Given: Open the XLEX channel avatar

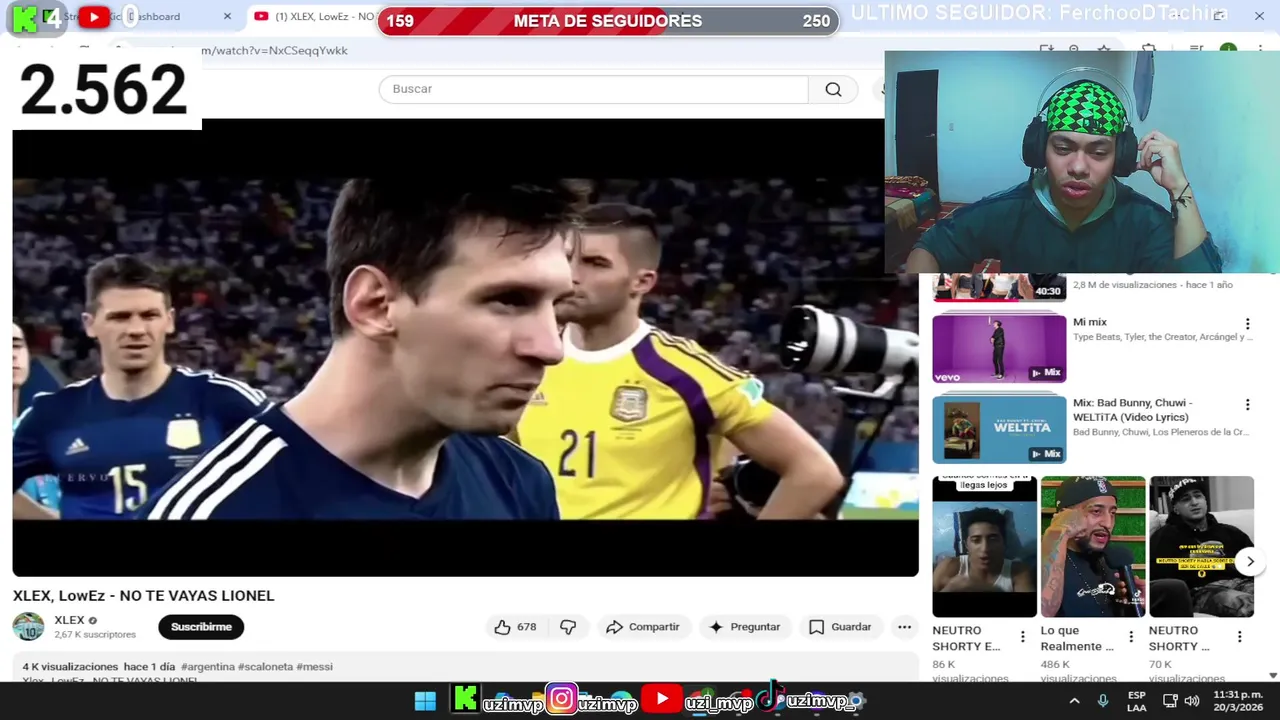Looking at the screenshot, I should (x=28, y=627).
